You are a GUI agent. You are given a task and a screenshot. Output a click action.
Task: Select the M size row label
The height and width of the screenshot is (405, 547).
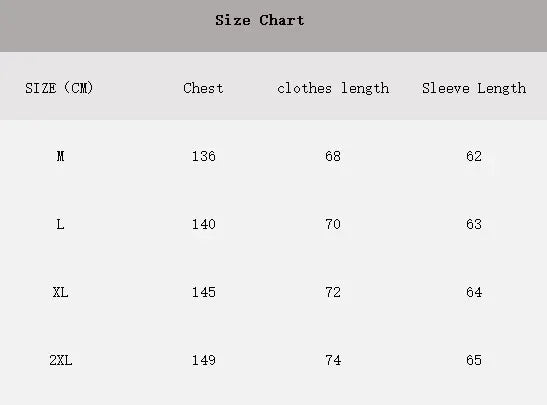click(60, 156)
